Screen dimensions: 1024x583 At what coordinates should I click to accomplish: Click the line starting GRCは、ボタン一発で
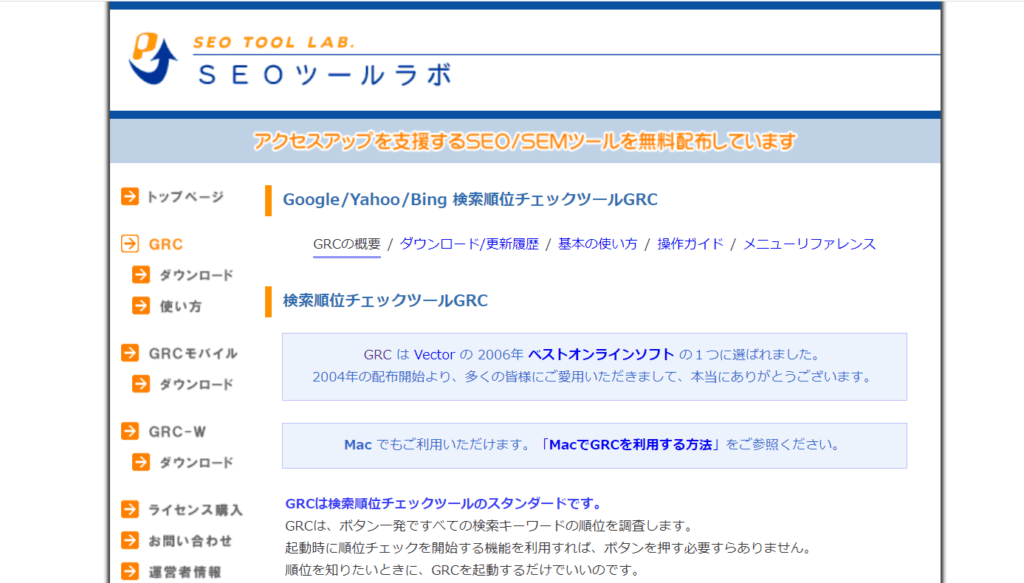(x=489, y=526)
